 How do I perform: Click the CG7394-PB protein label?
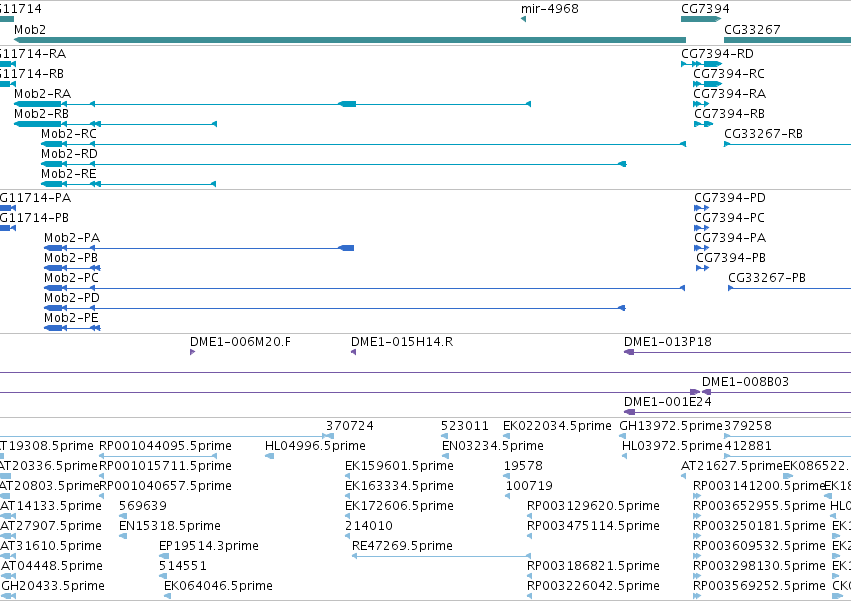(x=731, y=258)
